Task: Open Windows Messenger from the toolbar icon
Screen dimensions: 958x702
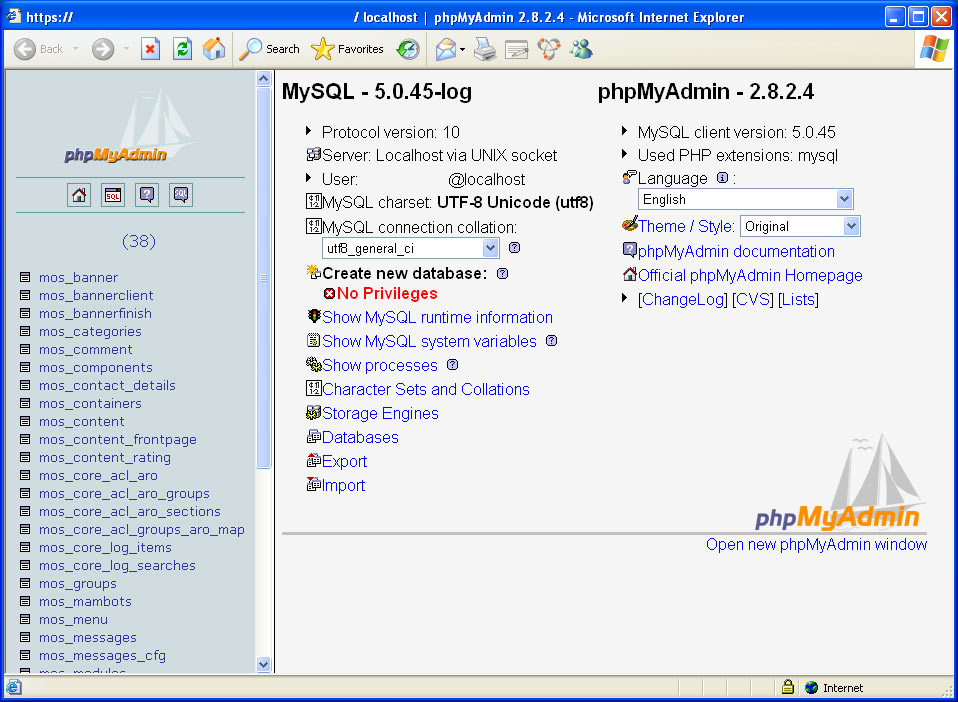Action: [581, 49]
